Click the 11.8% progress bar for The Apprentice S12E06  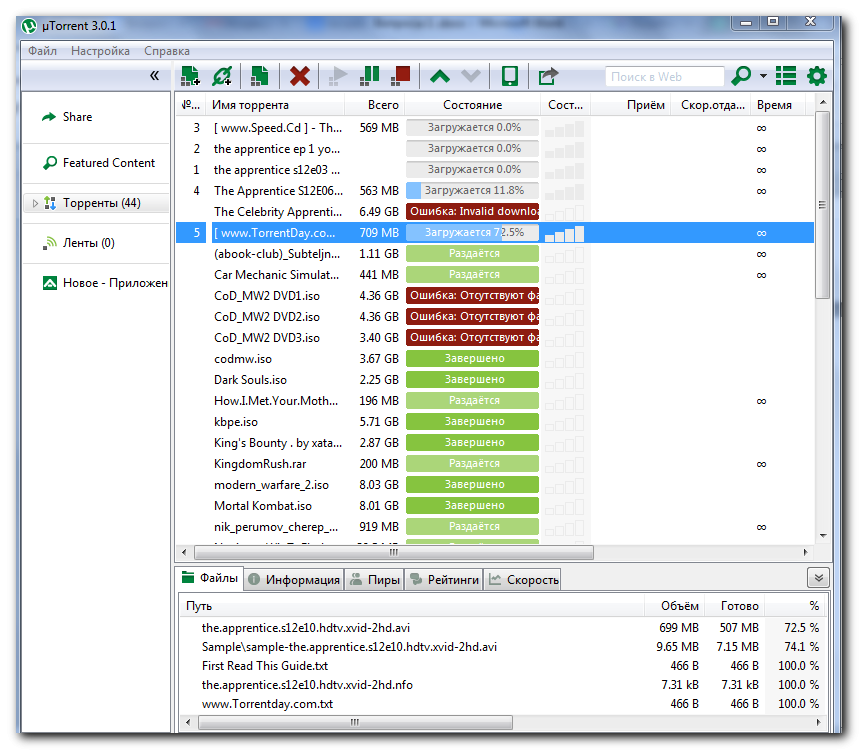coord(472,191)
